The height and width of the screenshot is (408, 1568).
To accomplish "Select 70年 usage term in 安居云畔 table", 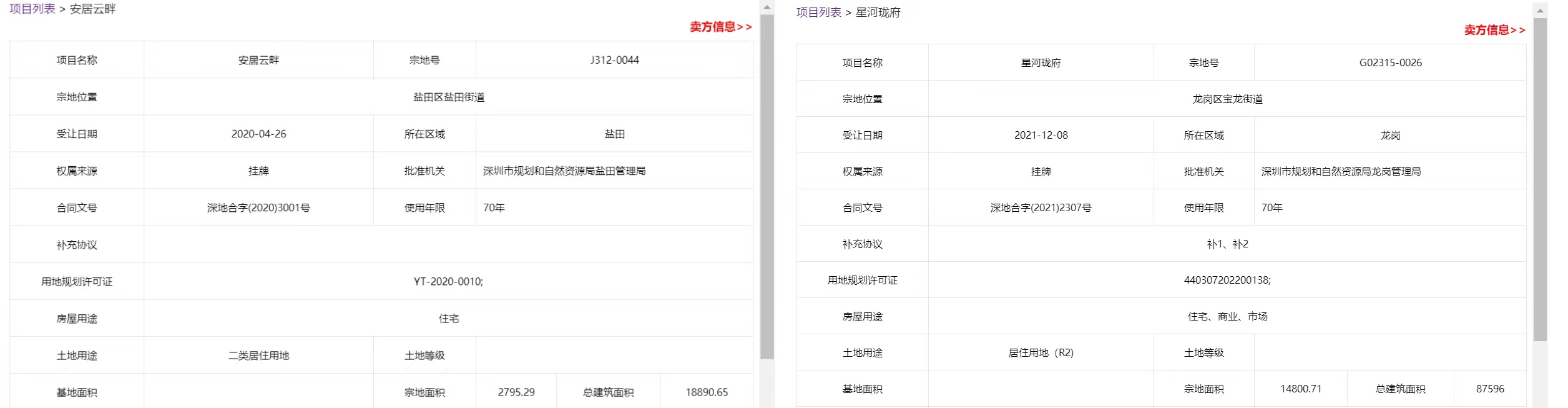I will (494, 207).
